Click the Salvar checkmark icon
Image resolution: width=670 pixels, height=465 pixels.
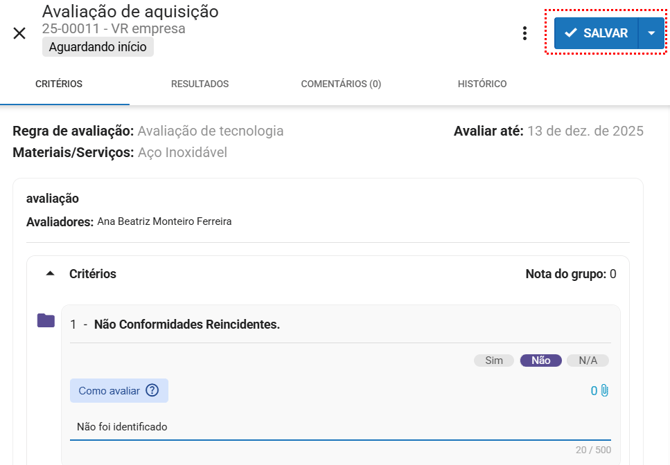click(571, 33)
